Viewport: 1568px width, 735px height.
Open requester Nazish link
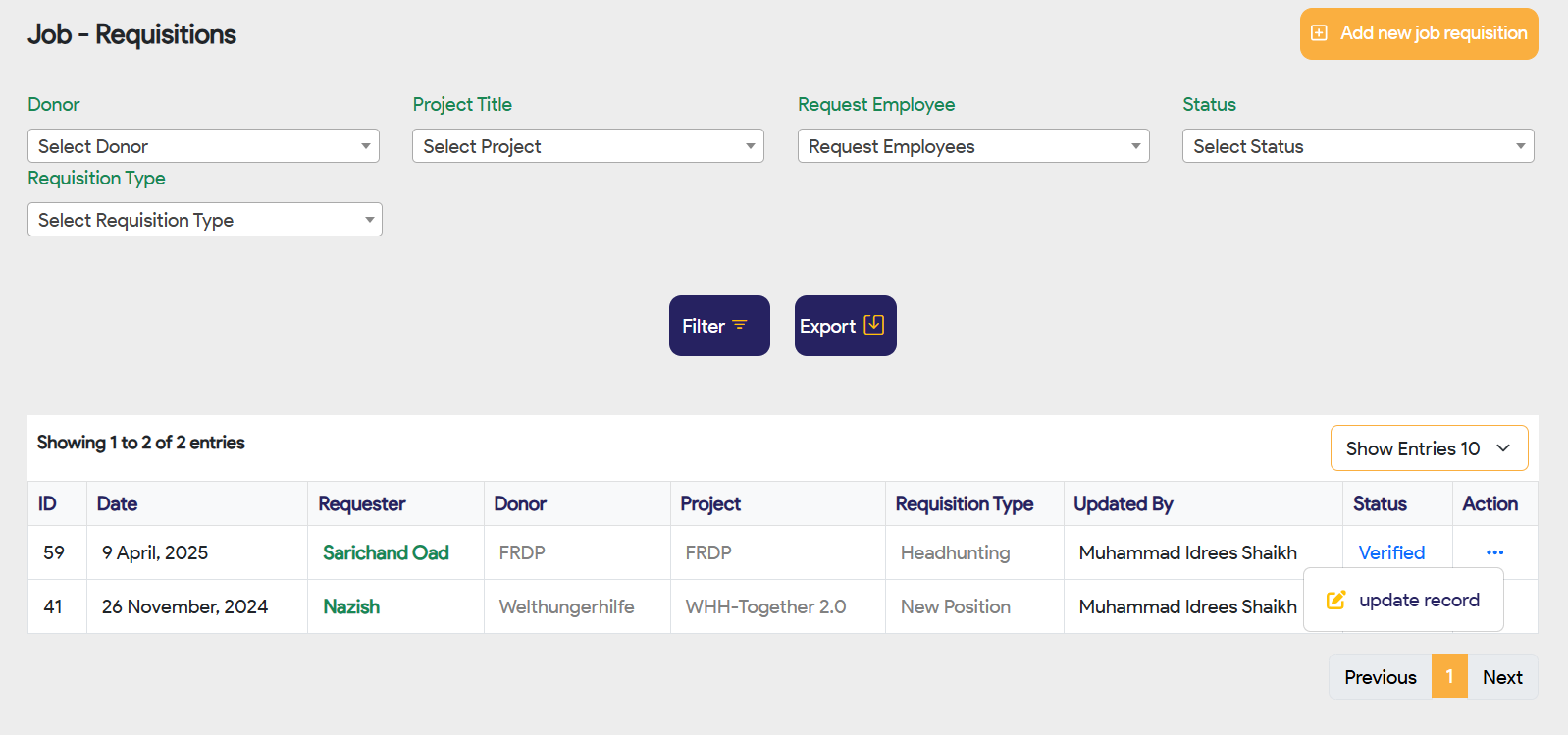351,606
